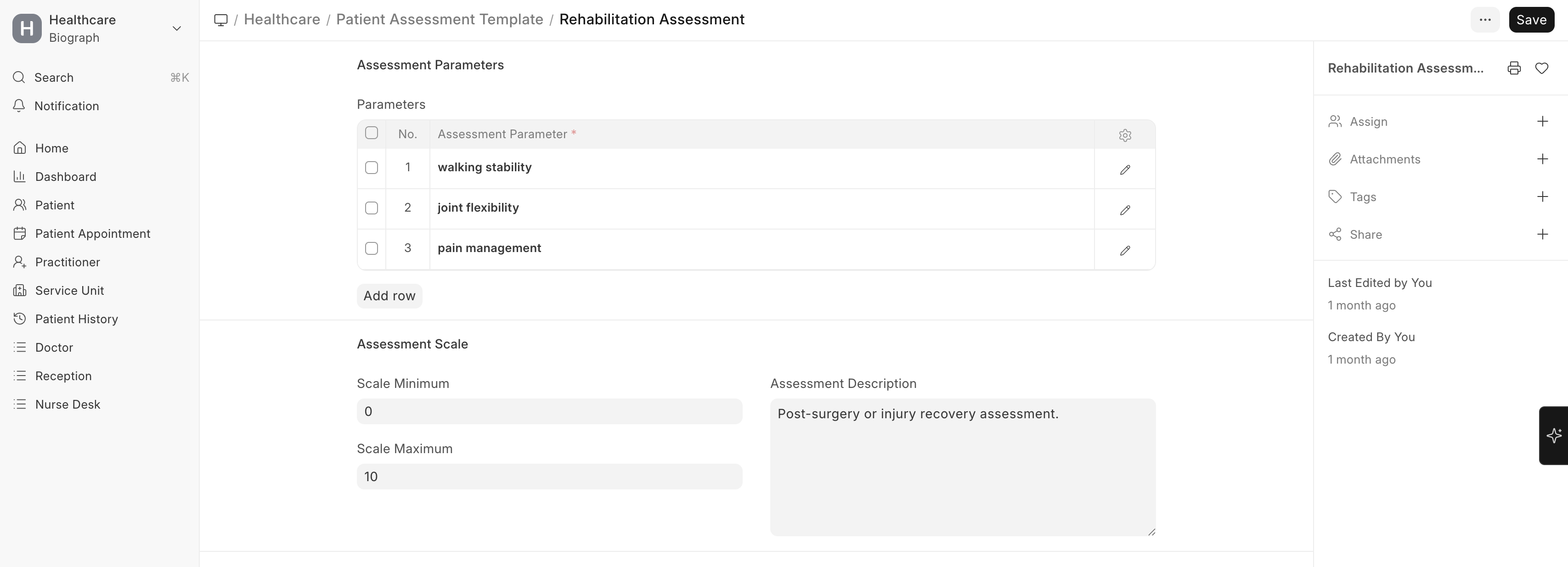Image resolution: width=1568 pixels, height=567 pixels.
Task: Select all rows with the header checkbox
Action: 371,133
